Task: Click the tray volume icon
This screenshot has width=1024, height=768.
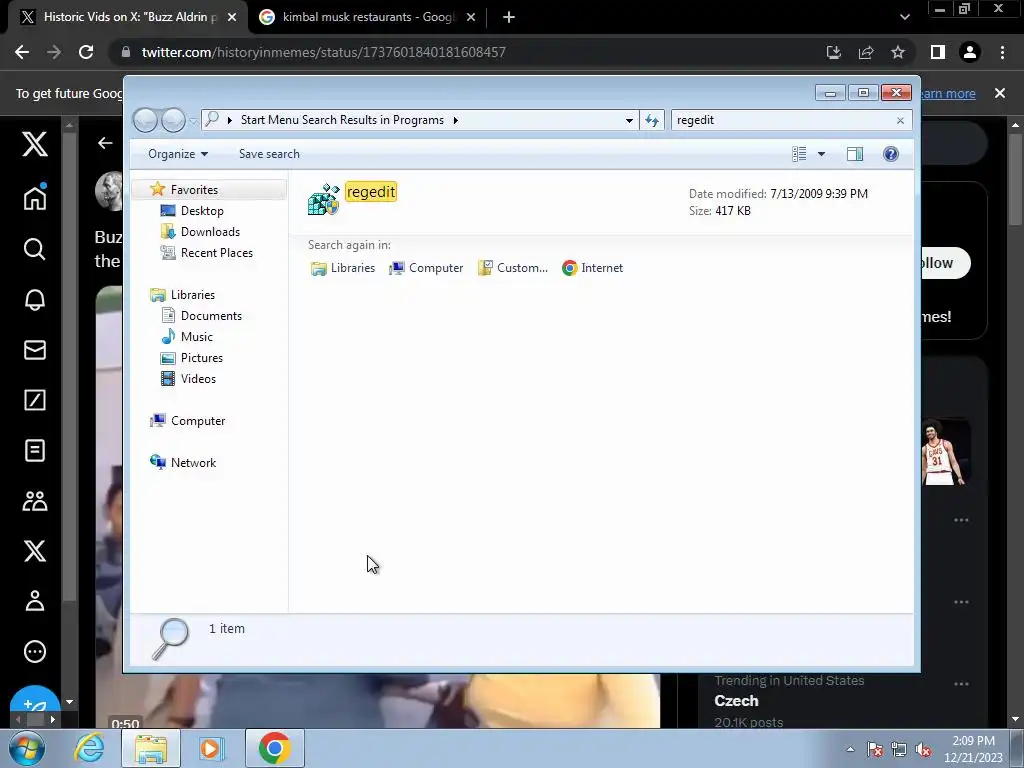Action: [x=923, y=750]
